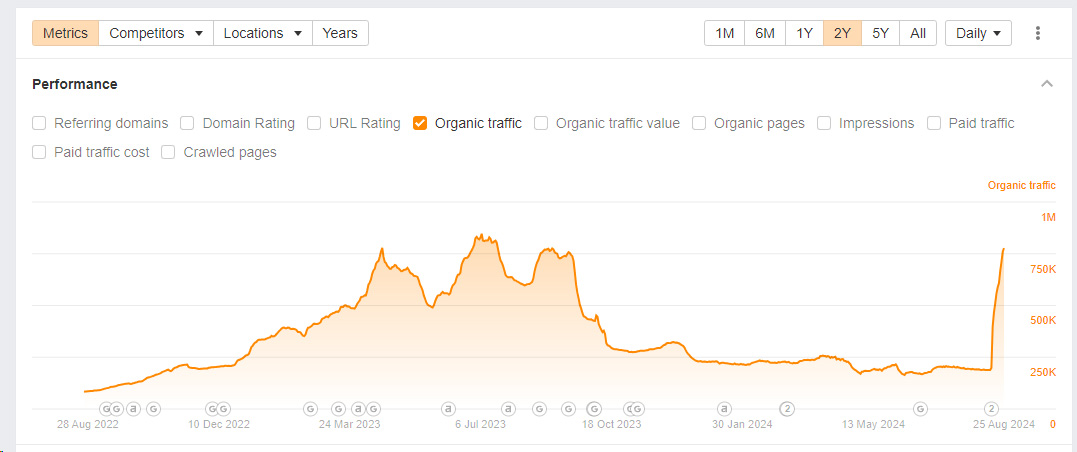Enable the Paid traffic cost checkbox
Image resolution: width=1077 pixels, height=452 pixels.
(x=40, y=153)
